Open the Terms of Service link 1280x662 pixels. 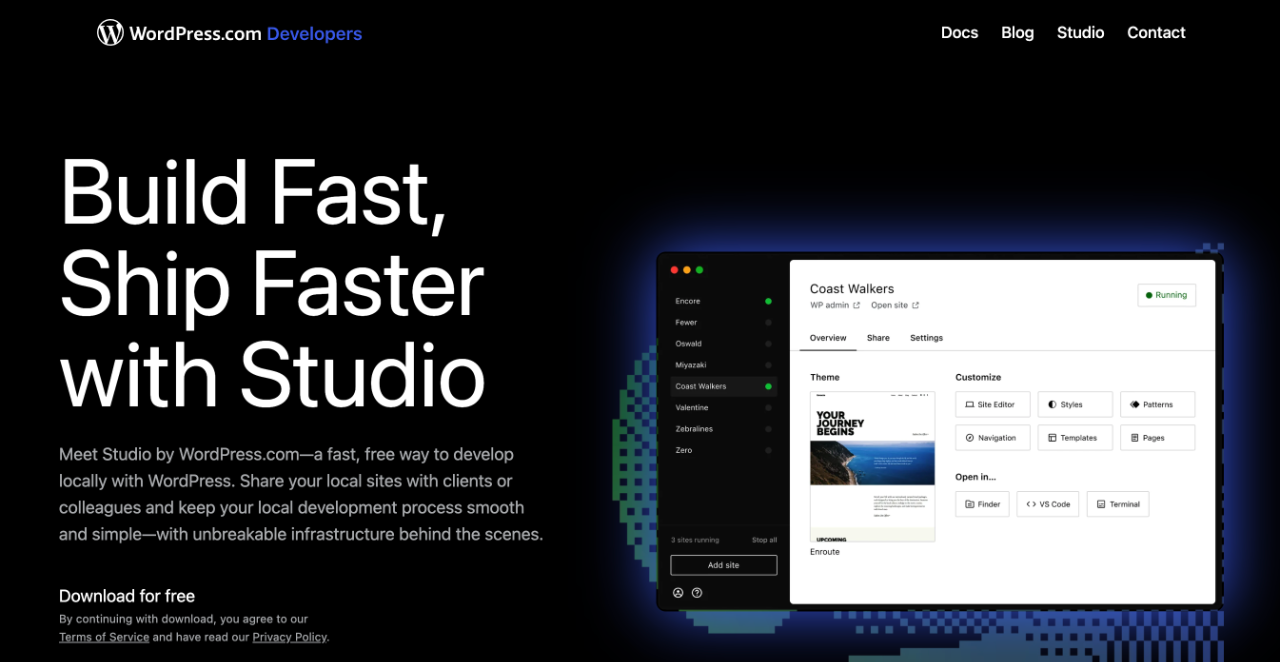[x=104, y=637]
